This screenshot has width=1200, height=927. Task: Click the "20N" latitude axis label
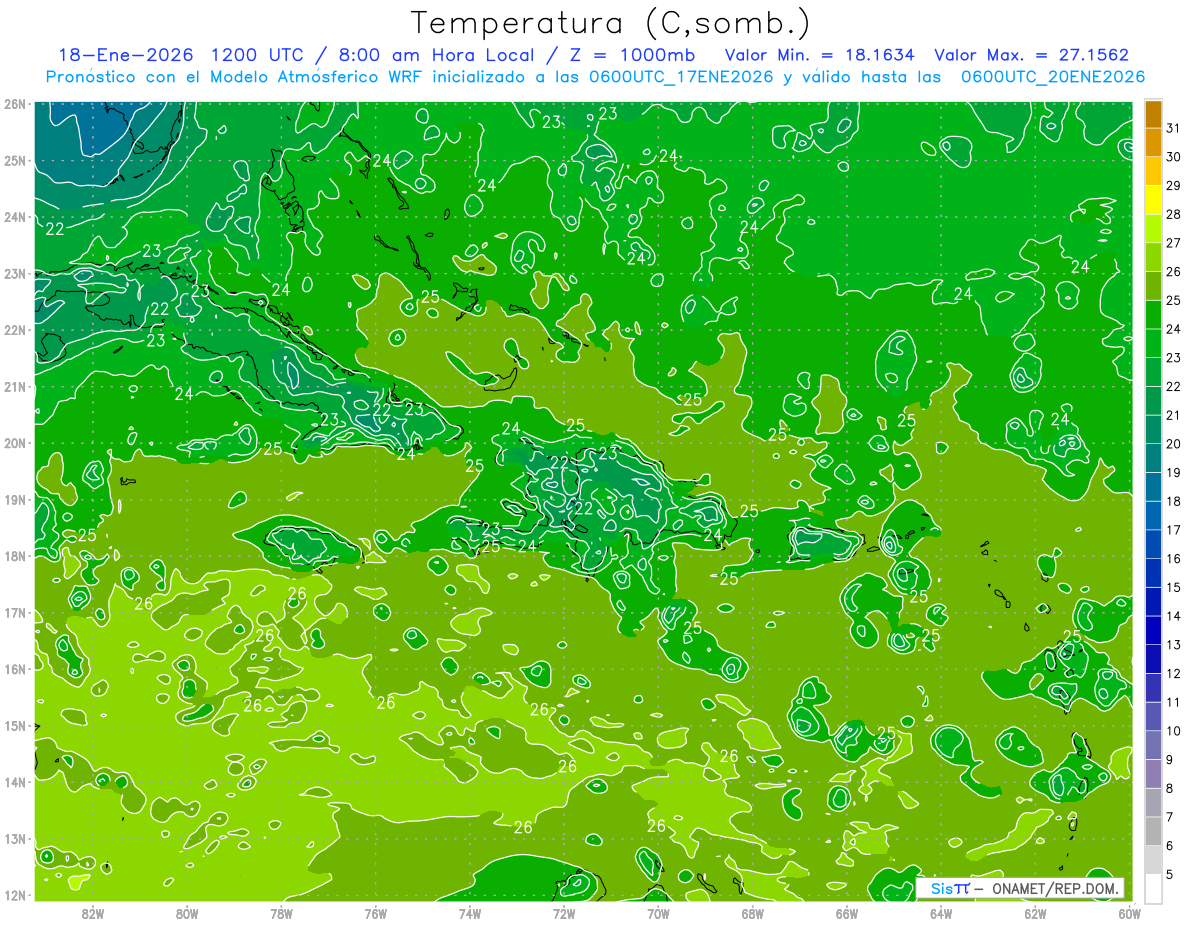pos(15,443)
